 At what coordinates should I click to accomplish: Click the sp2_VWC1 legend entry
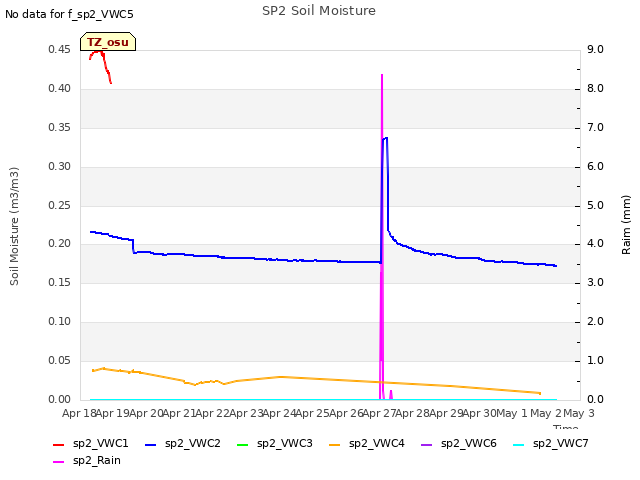coord(91,443)
